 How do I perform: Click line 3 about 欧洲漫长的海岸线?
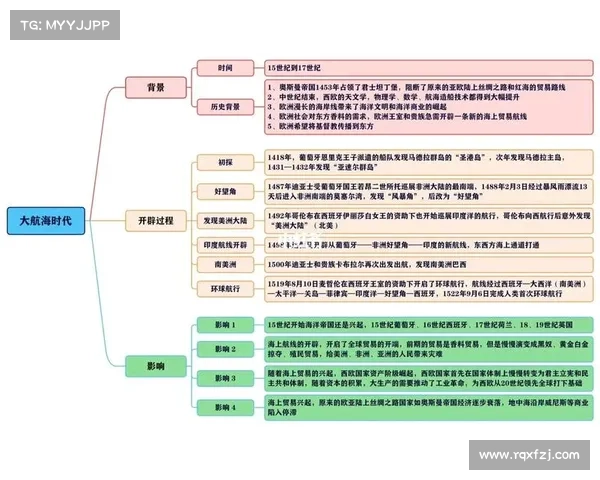coord(357,107)
